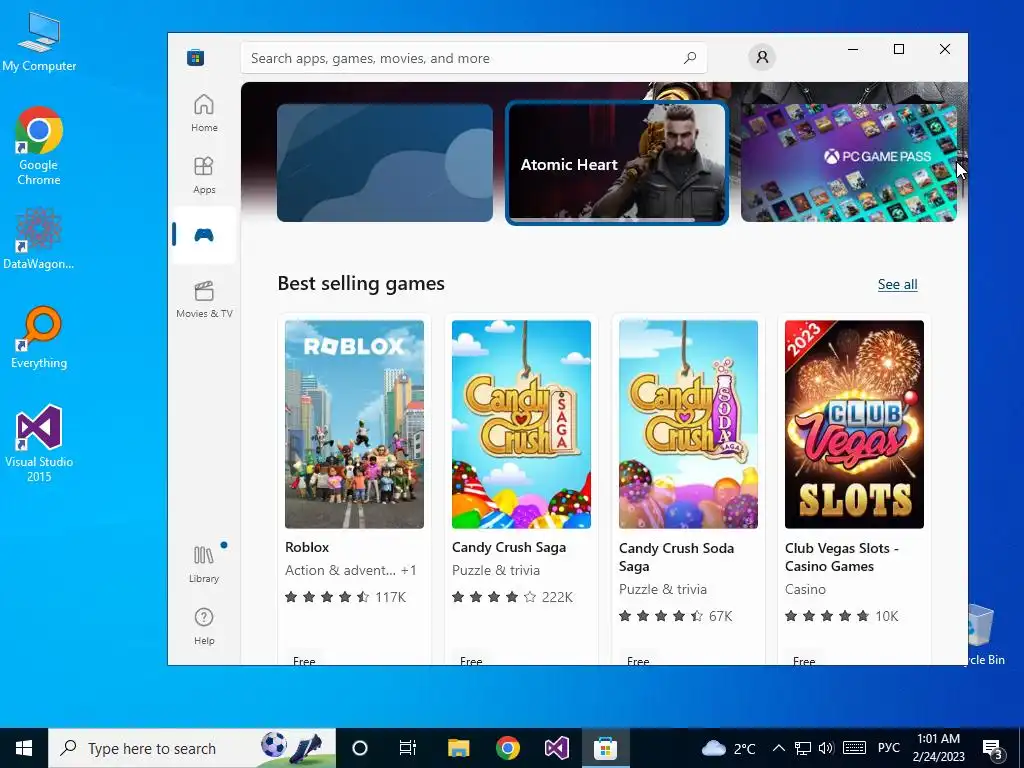Open network status tray icon
Viewport: 1024px width, 768px height.
point(803,748)
